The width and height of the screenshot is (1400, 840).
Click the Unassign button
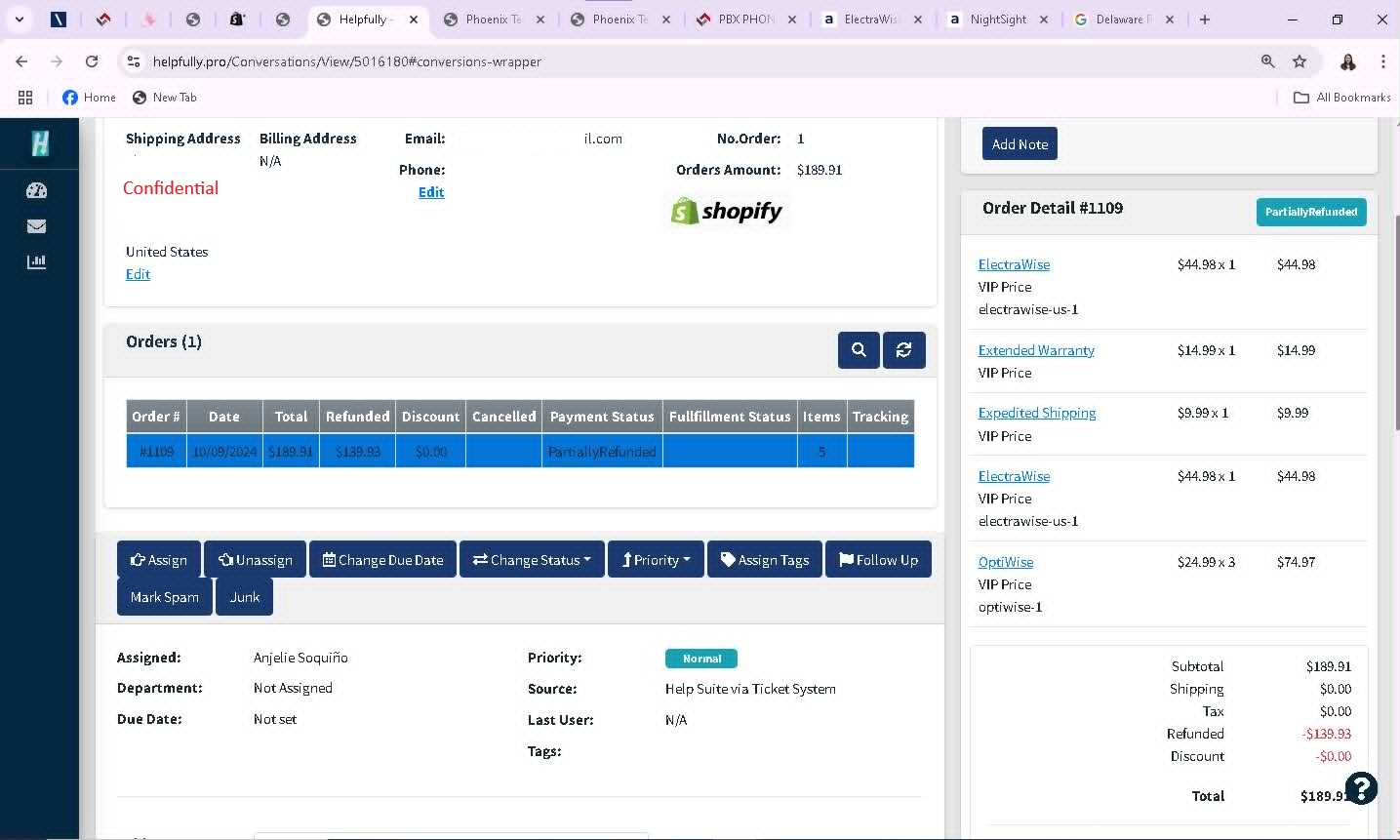(255, 560)
